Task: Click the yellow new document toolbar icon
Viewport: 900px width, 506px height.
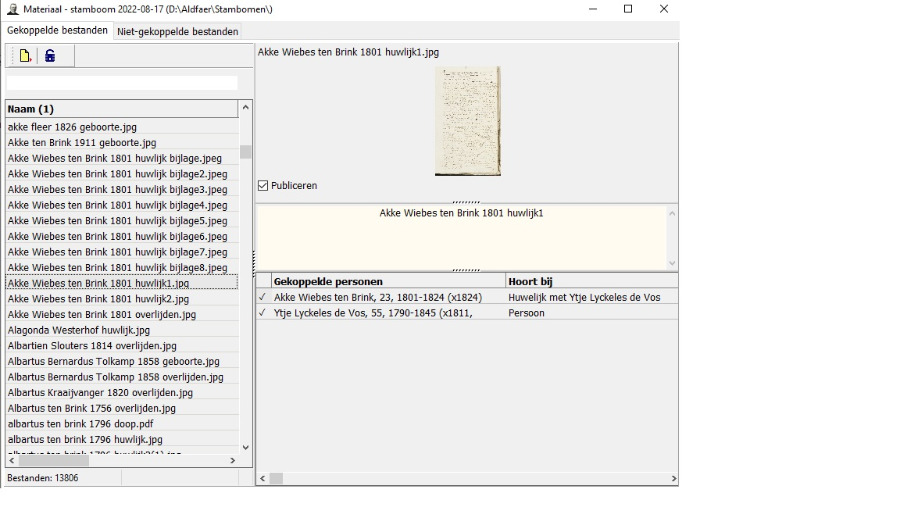Action: (x=25, y=56)
